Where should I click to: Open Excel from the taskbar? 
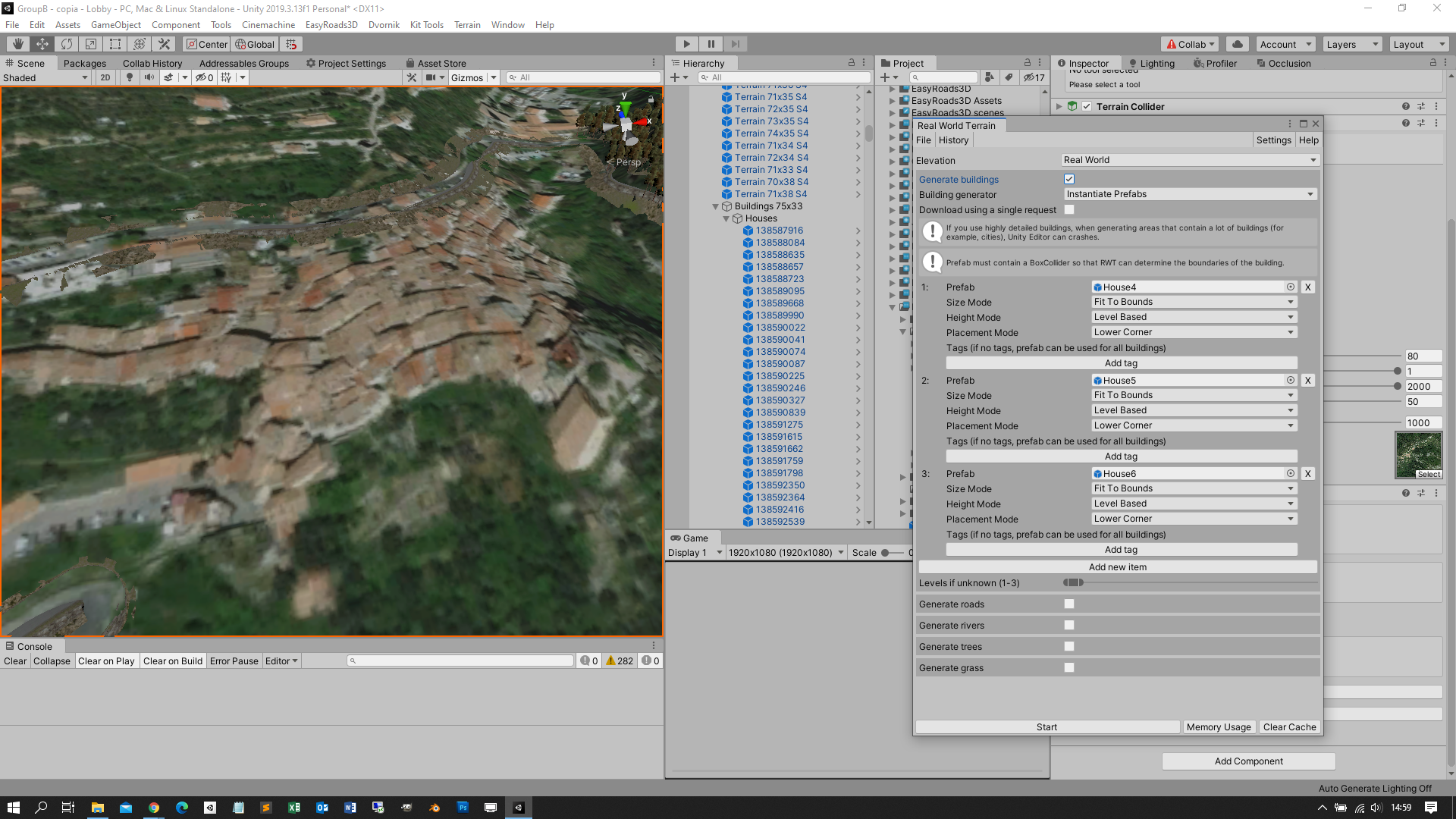tap(294, 808)
